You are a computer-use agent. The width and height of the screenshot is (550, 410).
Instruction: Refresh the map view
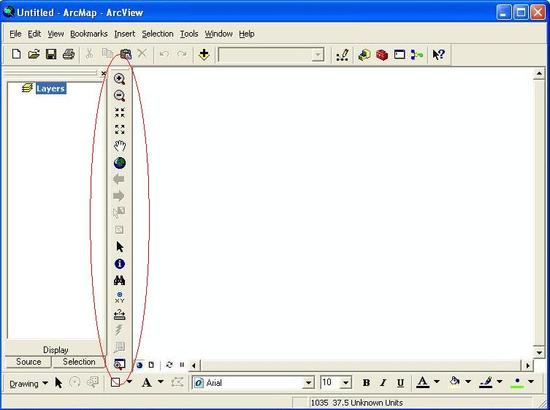[169, 365]
